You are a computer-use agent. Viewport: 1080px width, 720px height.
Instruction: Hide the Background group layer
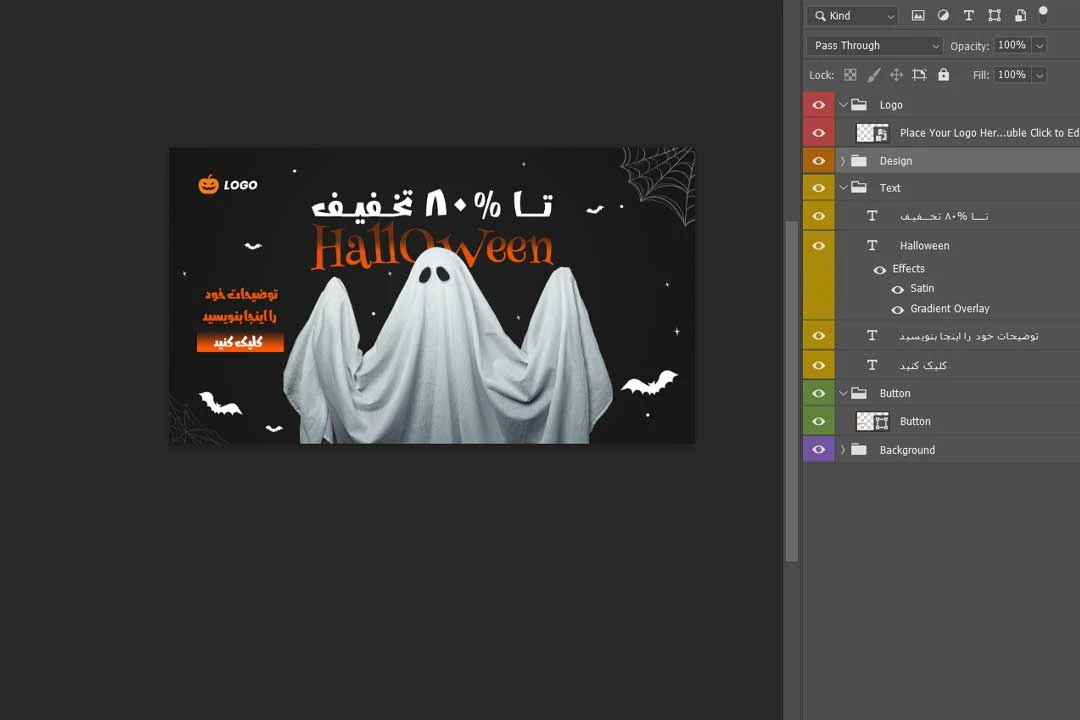tap(818, 450)
